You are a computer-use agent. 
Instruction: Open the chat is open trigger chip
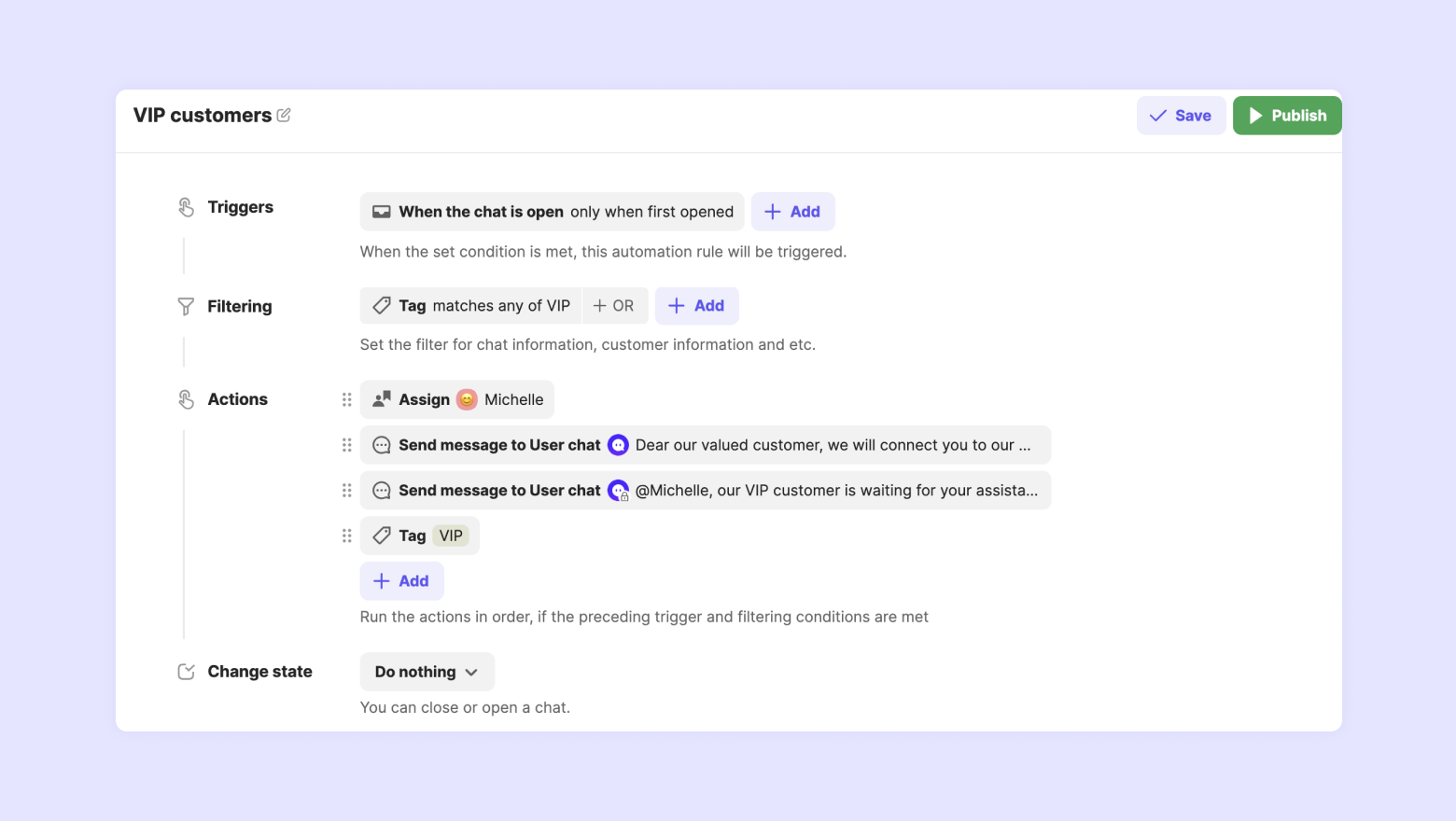(x=552, y=212)
